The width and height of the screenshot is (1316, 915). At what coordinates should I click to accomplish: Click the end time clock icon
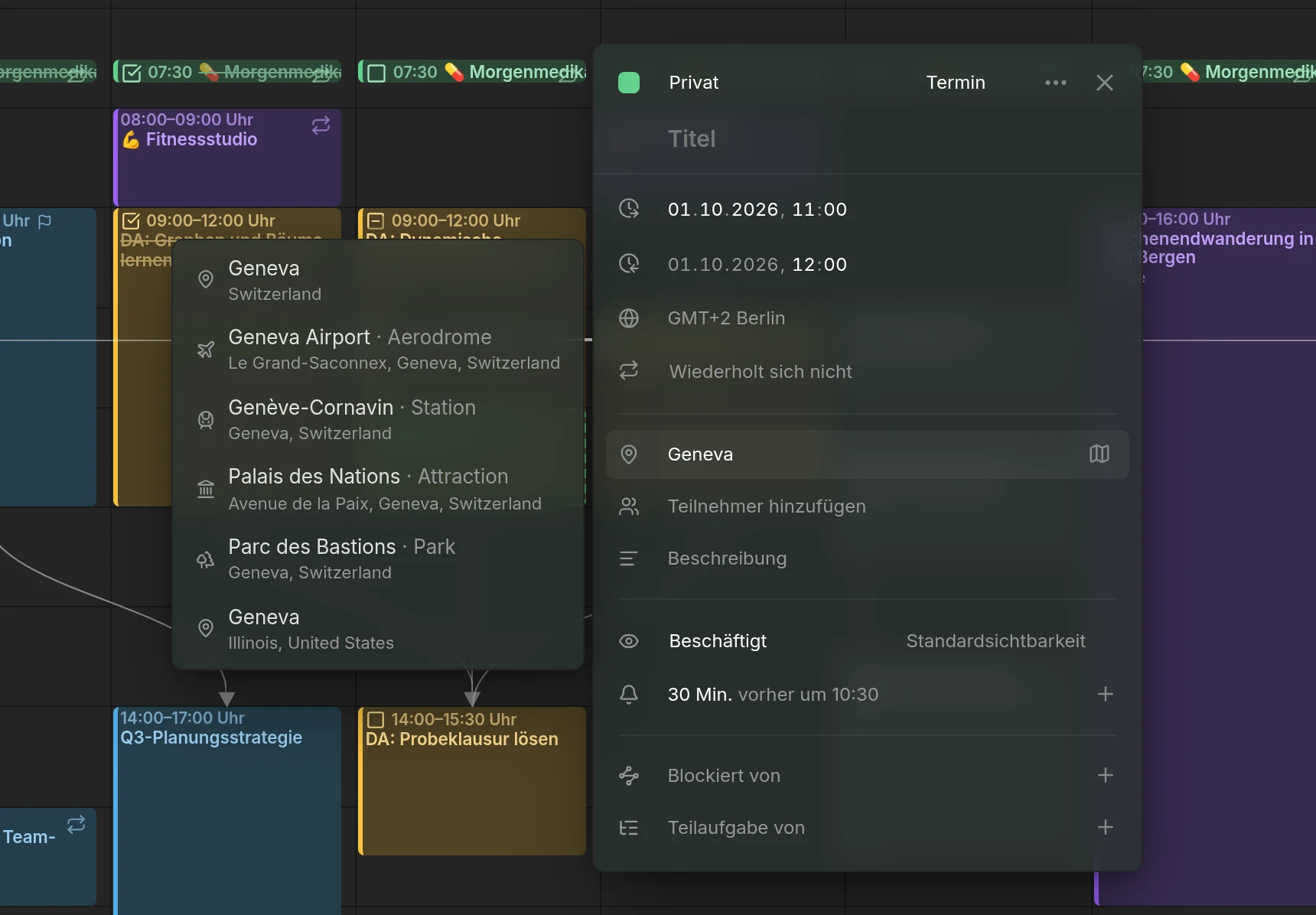(629, 264)
